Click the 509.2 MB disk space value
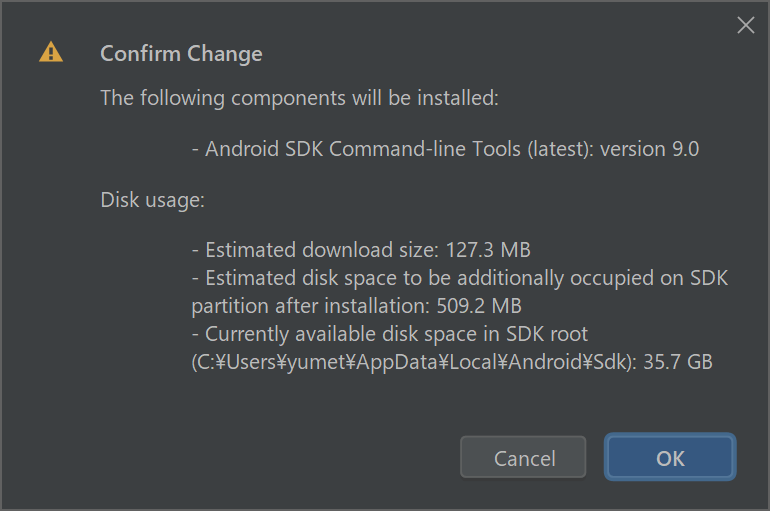Image resolution: width=770 pixels, height=511 pixels. coord(479,306)
